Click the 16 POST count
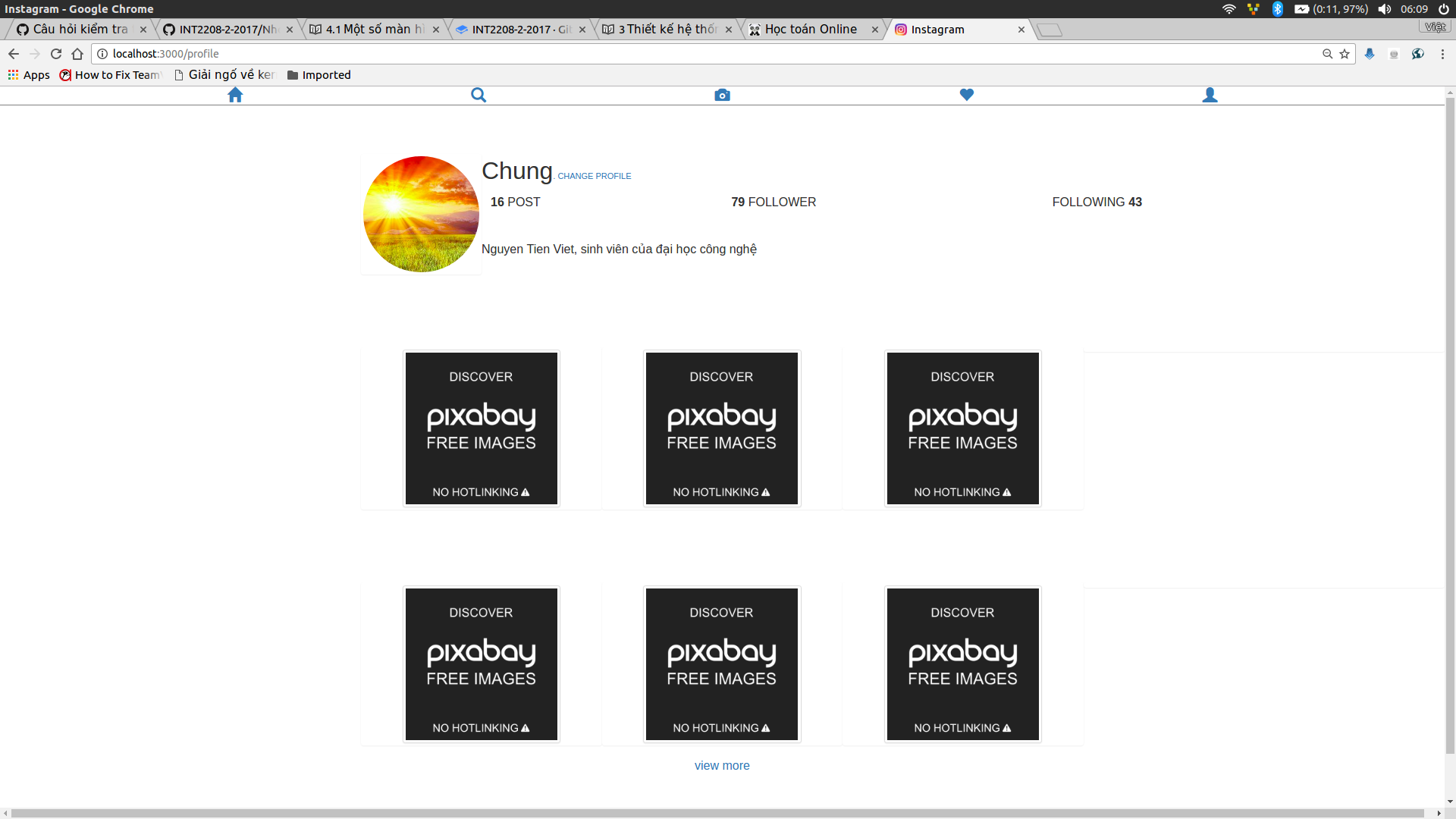This screenshot has width=1456, height=819. pyautogui.click(x=515, y=202)
